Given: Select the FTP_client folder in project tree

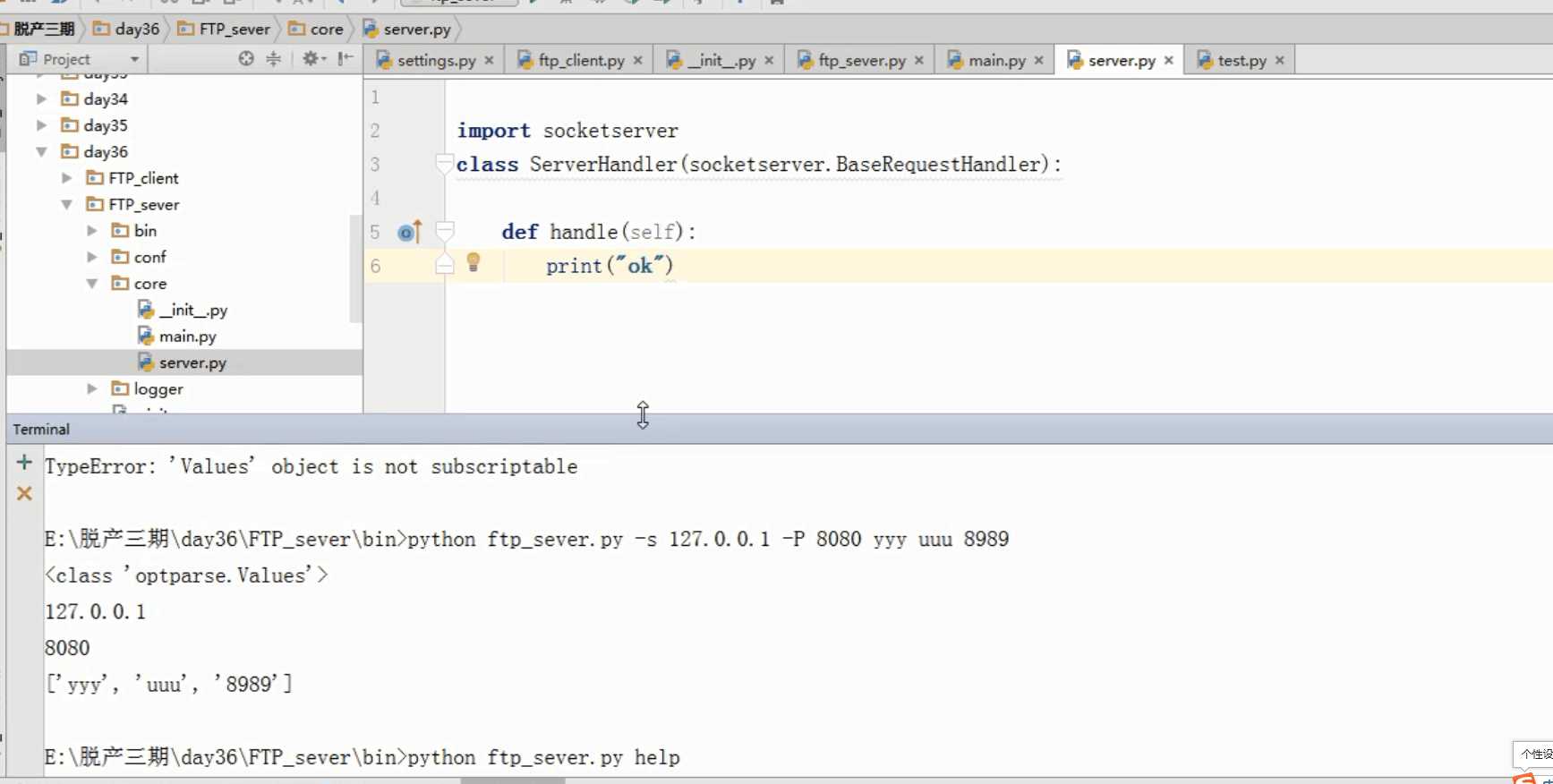Looking at the screenshot, I should click(132, 178).
